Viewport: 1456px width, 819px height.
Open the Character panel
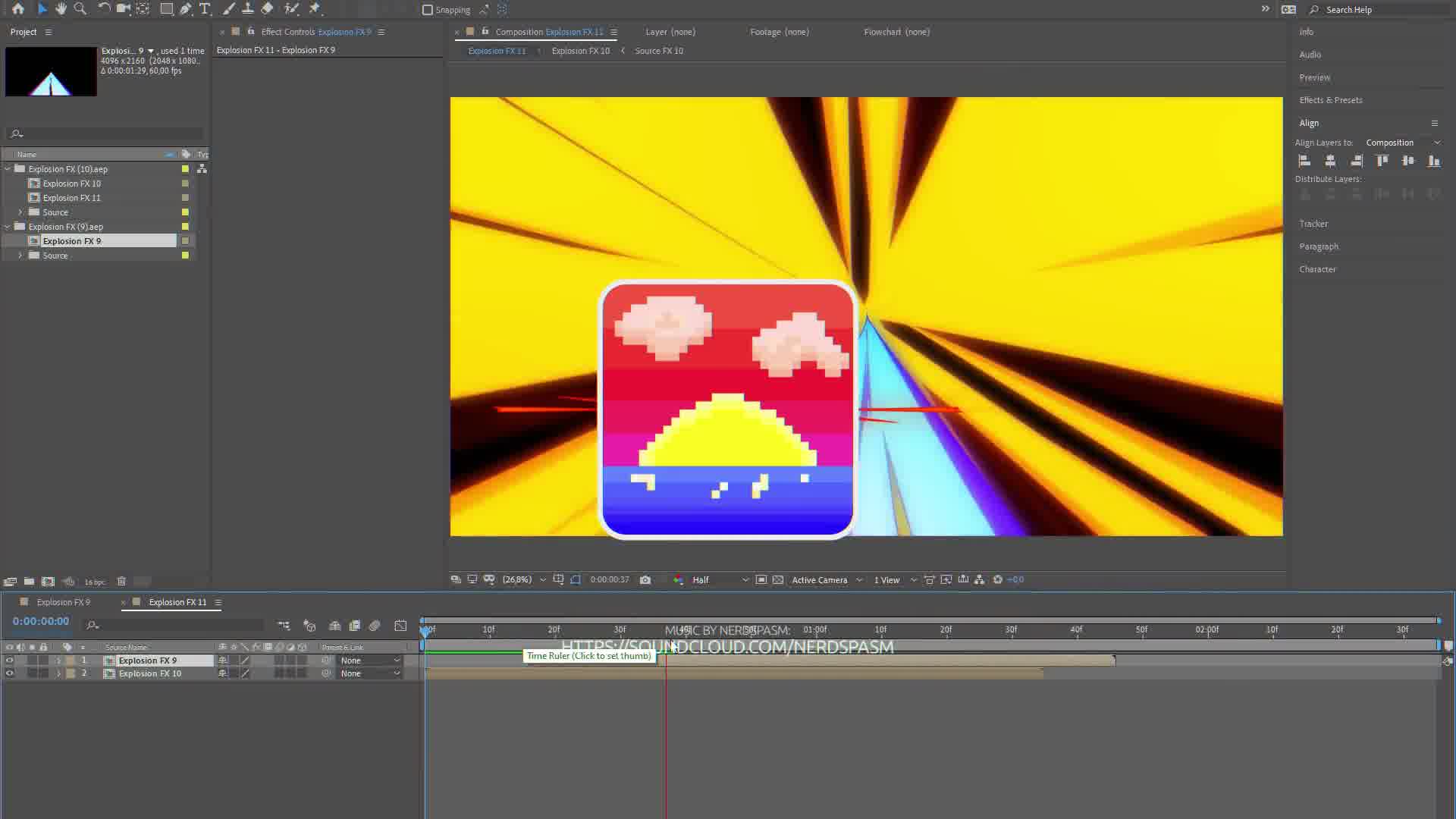pyautogui.click(x=1317, y=269)
